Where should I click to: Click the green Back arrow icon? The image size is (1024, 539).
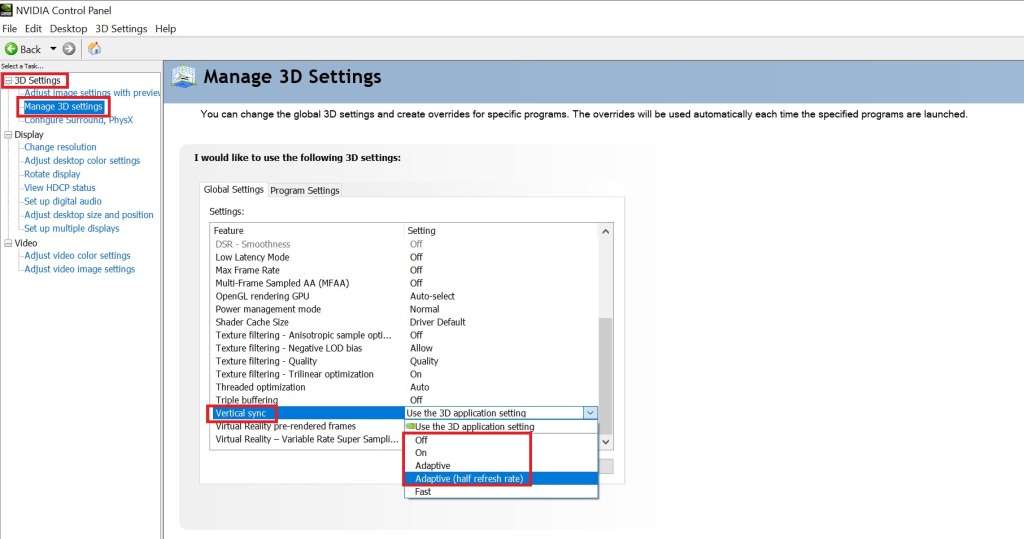11,49
